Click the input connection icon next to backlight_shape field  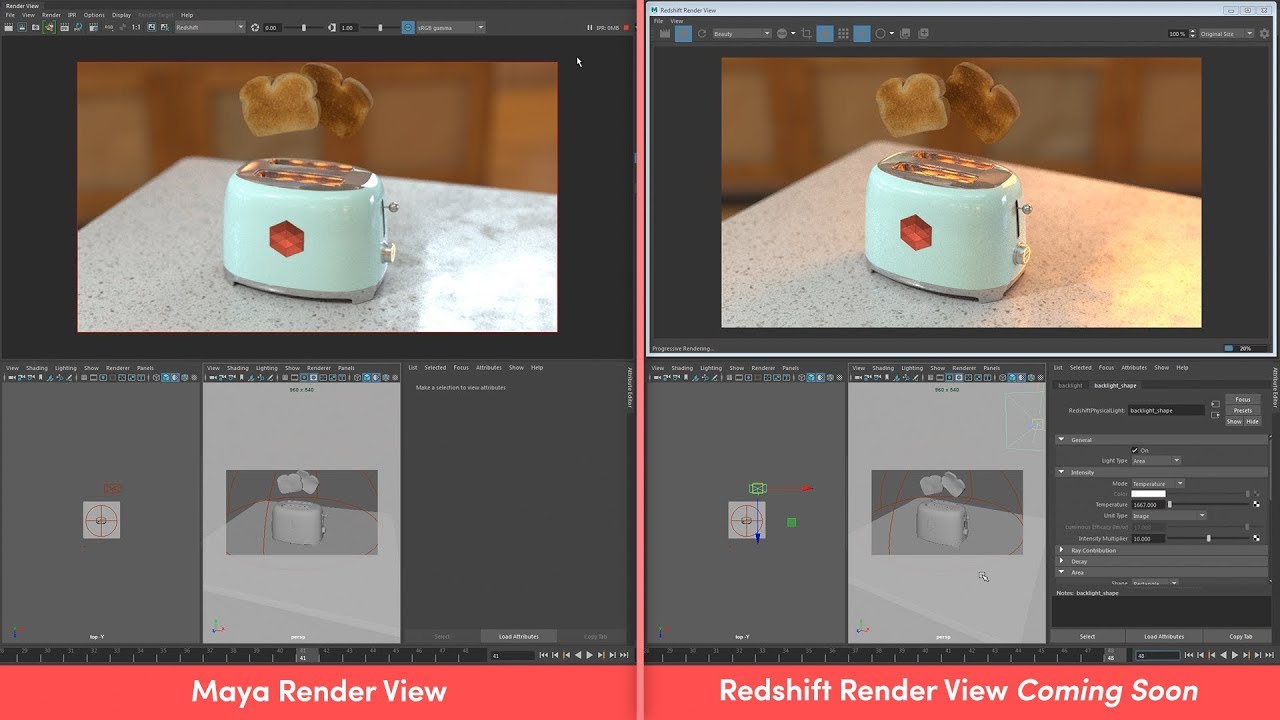pos(1215,404)
